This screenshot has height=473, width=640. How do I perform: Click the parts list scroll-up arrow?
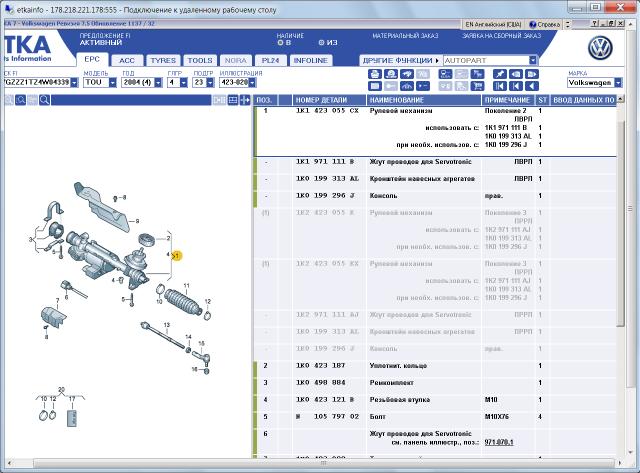pyautogui.click(x=620, y=99)
